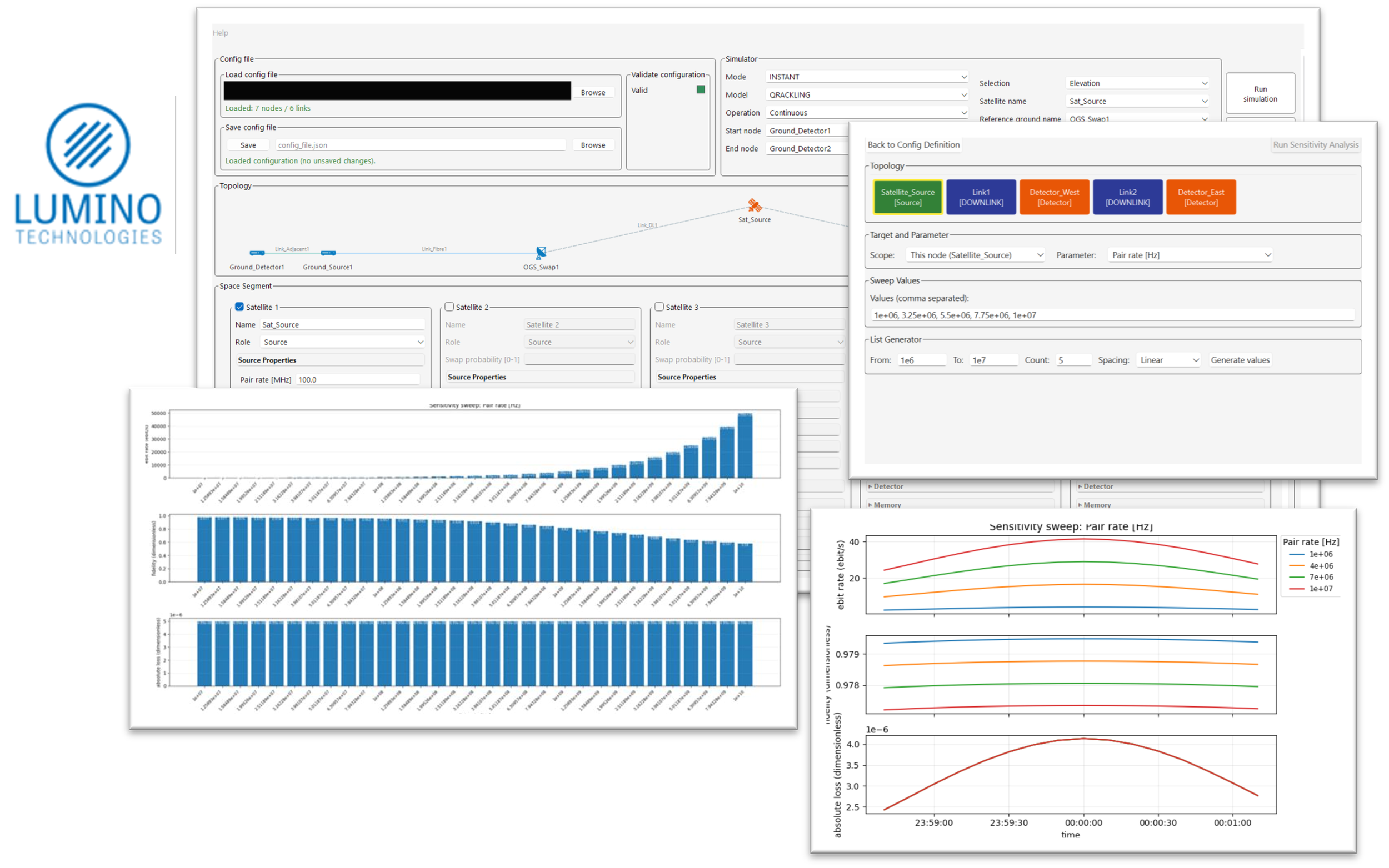Click the Ground_Detector1 node icon
The image size is (1389, 868).
(257, 253)
